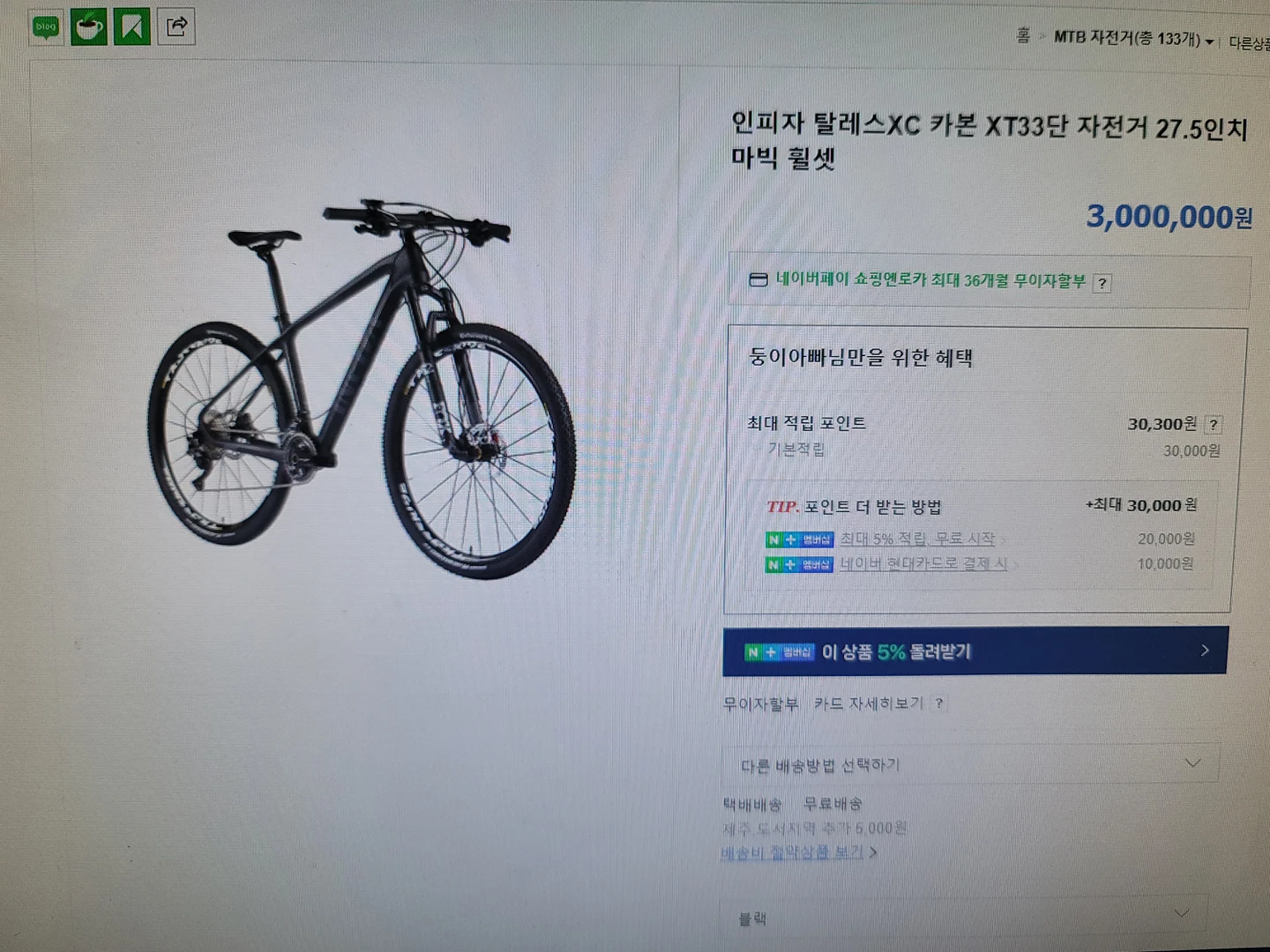
Task: Open the MTB 자전거(총 133개) category dropdown
Action: pos(1210,40)
